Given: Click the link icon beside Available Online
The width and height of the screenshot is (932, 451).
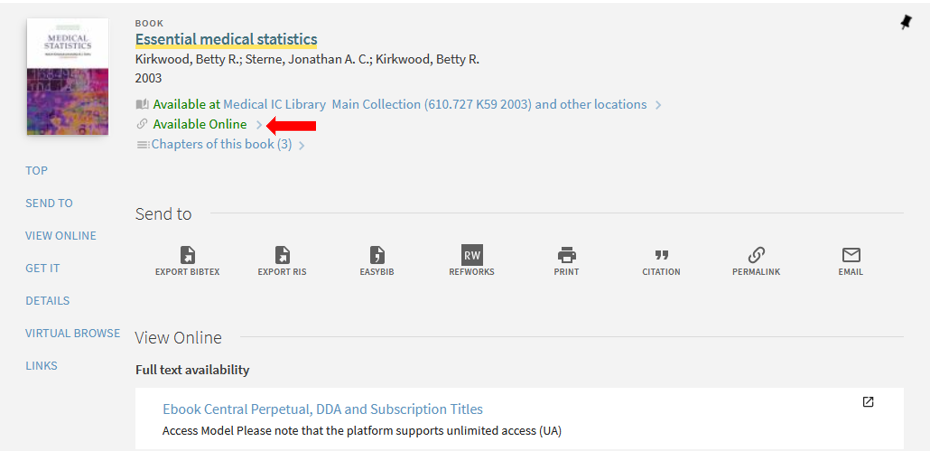Looking at the screenshot, I should (x=142, y=124).
